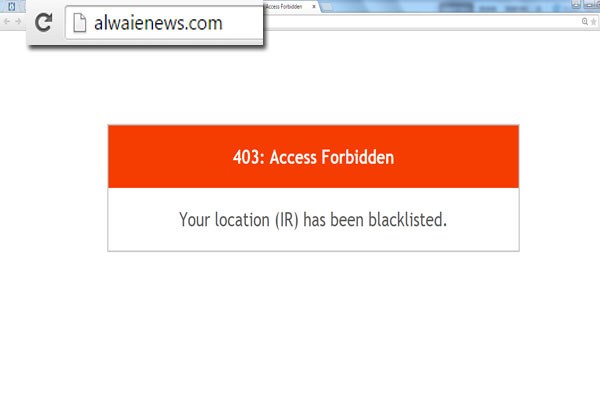
Task: Click the page document icon beside the URL
Action: click(80, 23)
